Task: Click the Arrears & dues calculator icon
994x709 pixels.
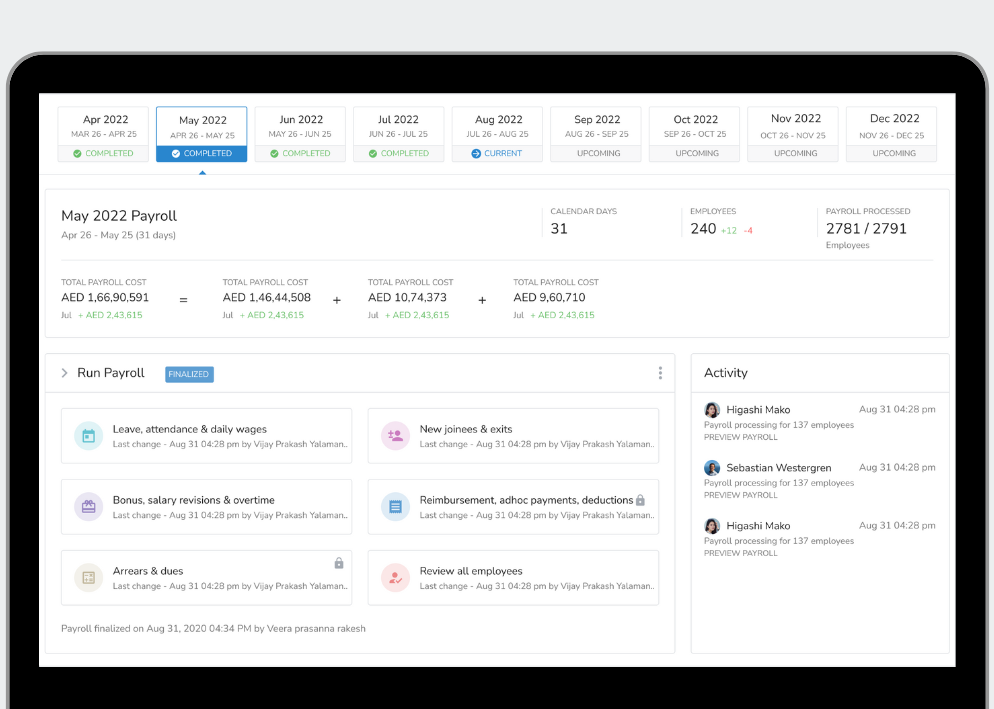Action: pos(89,578)
